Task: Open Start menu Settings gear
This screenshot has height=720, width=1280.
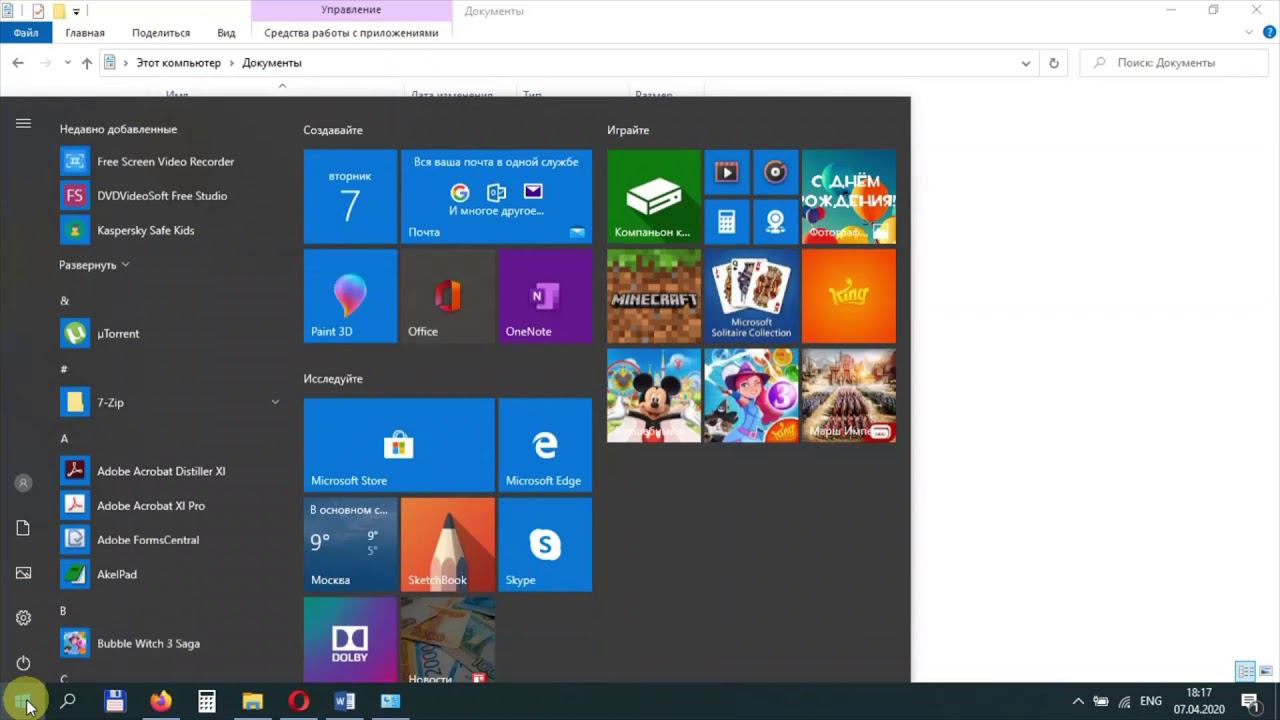Action: 23,618
